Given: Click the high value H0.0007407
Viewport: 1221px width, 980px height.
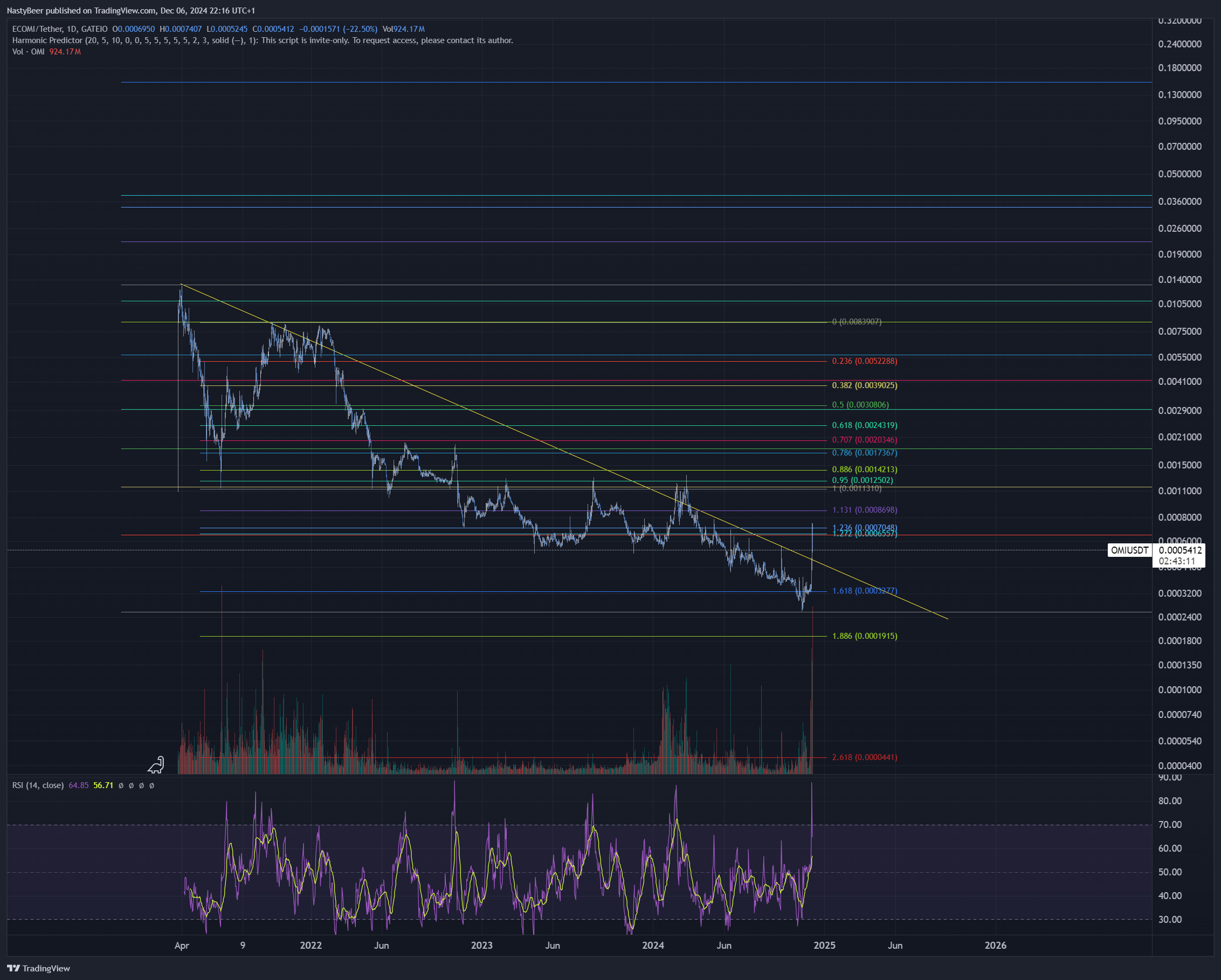Looking at the screenshot, I should [x=181, y=29].
